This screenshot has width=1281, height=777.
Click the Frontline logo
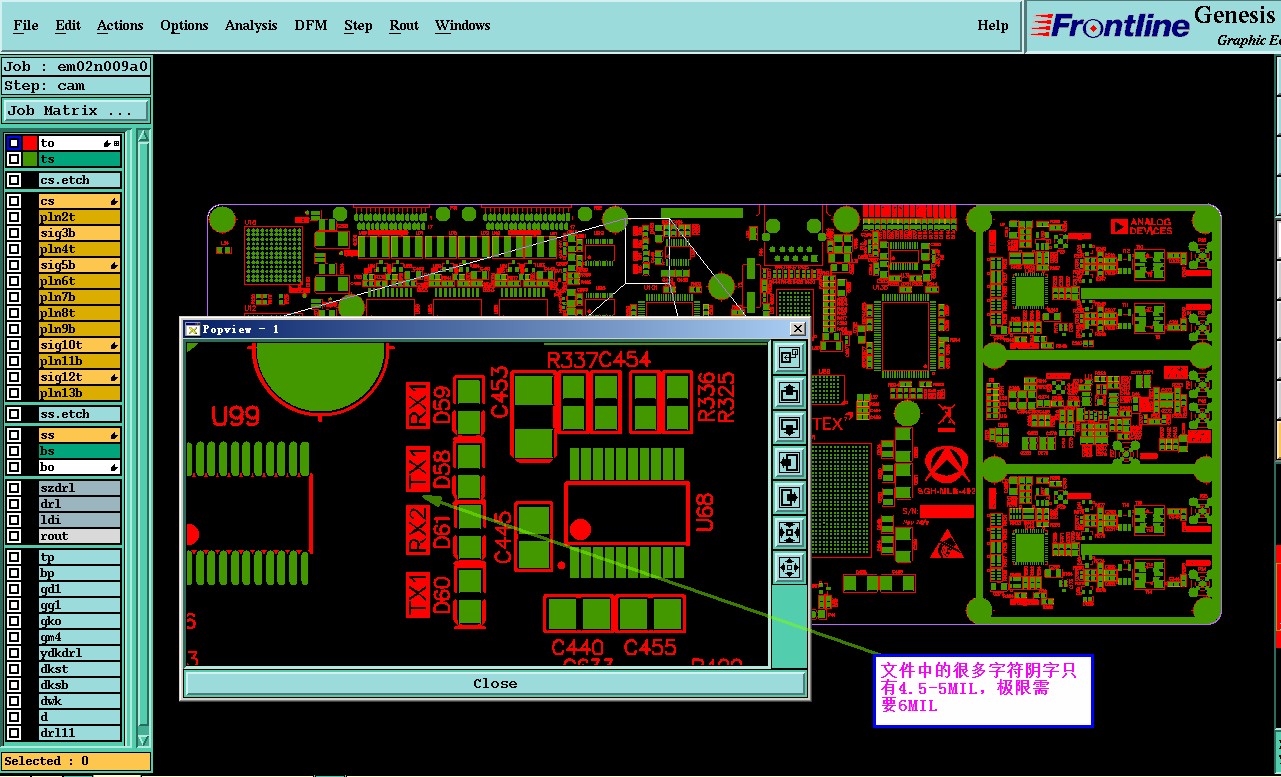1110,25
